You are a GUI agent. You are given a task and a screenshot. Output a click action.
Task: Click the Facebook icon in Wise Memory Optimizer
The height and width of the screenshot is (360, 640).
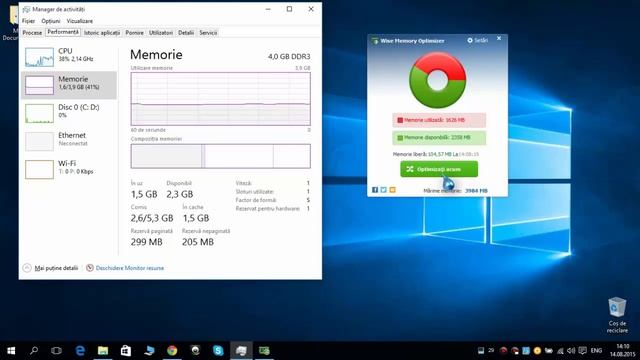click(x=375, y=190)
